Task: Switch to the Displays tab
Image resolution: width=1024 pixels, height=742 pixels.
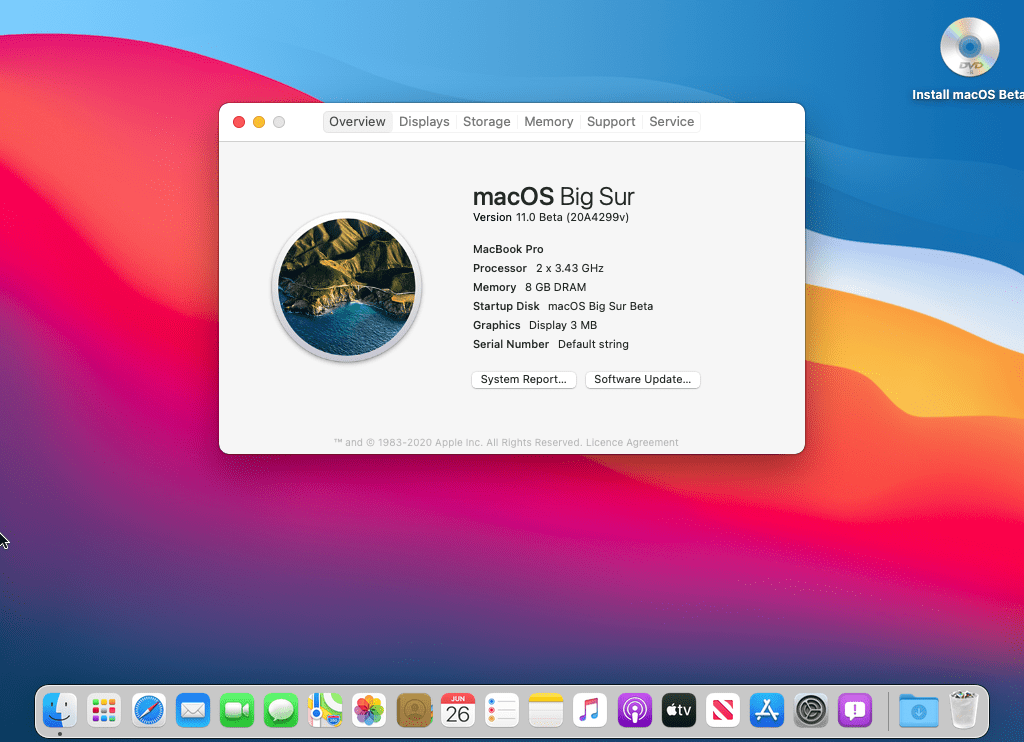Action: pyautogui.click(x=424, y=122)
